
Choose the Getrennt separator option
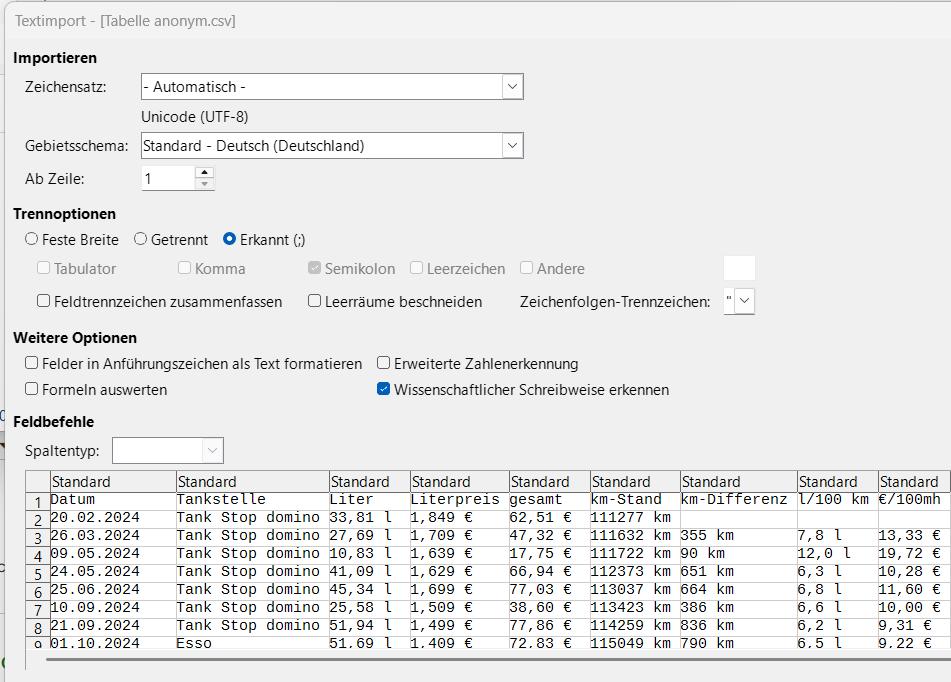point(141,239)
